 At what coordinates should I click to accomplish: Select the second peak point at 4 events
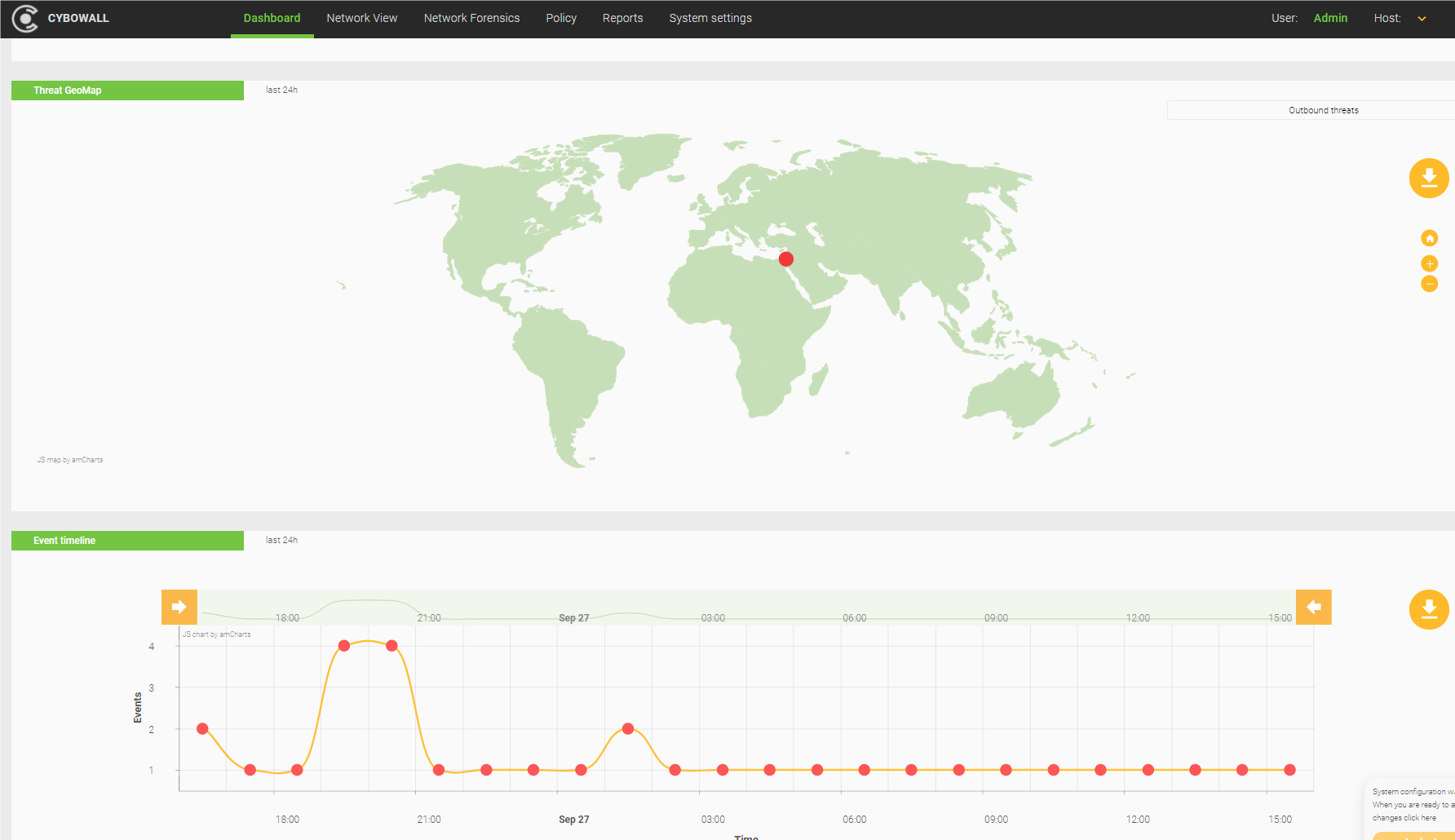click(x=391, y=646)
